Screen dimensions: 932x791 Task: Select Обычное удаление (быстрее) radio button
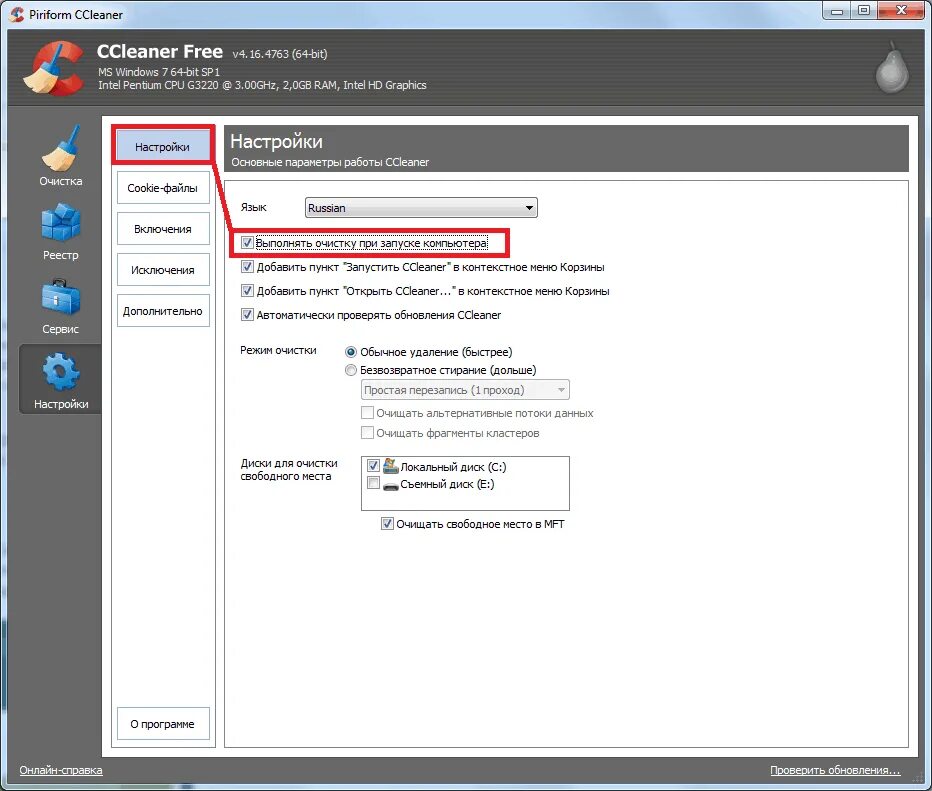[x=351, y=352]
